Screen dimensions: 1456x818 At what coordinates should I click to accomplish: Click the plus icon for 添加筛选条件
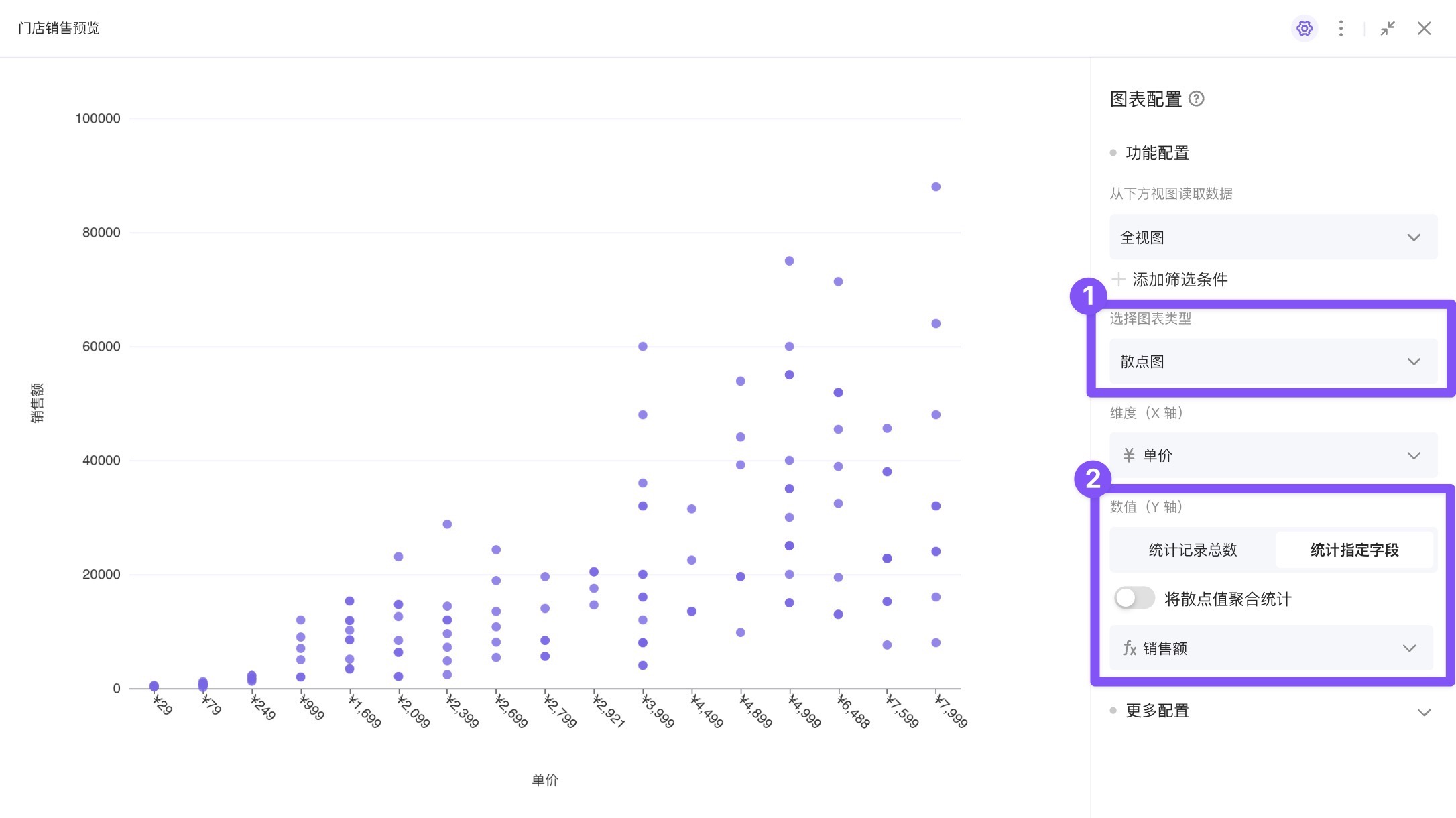click(x=1118, y=279)
